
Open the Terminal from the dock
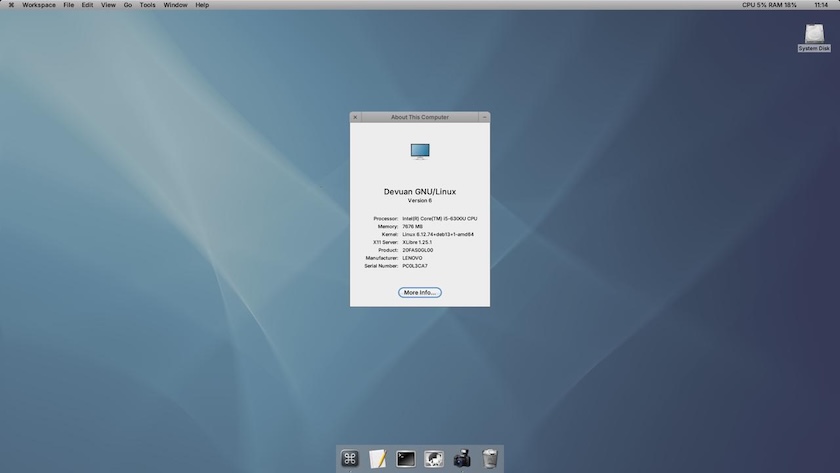click(x=406, y=458)
